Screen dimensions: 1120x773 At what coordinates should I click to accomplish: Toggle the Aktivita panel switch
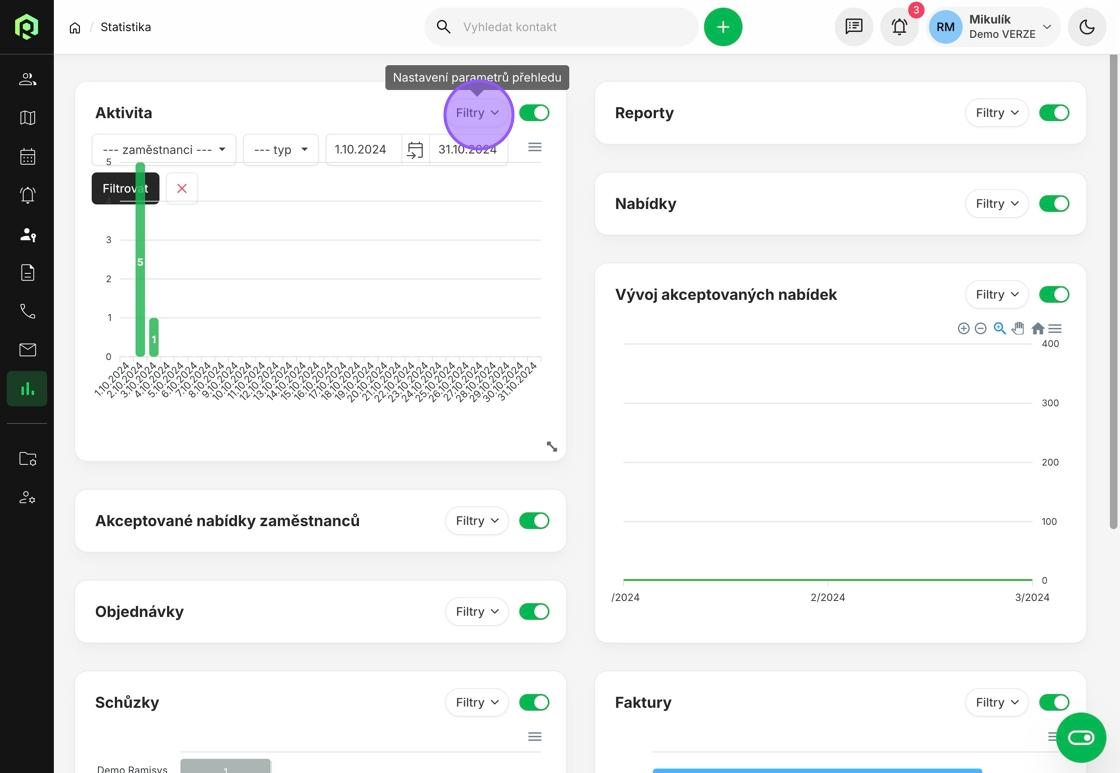(x=534, y=113)
